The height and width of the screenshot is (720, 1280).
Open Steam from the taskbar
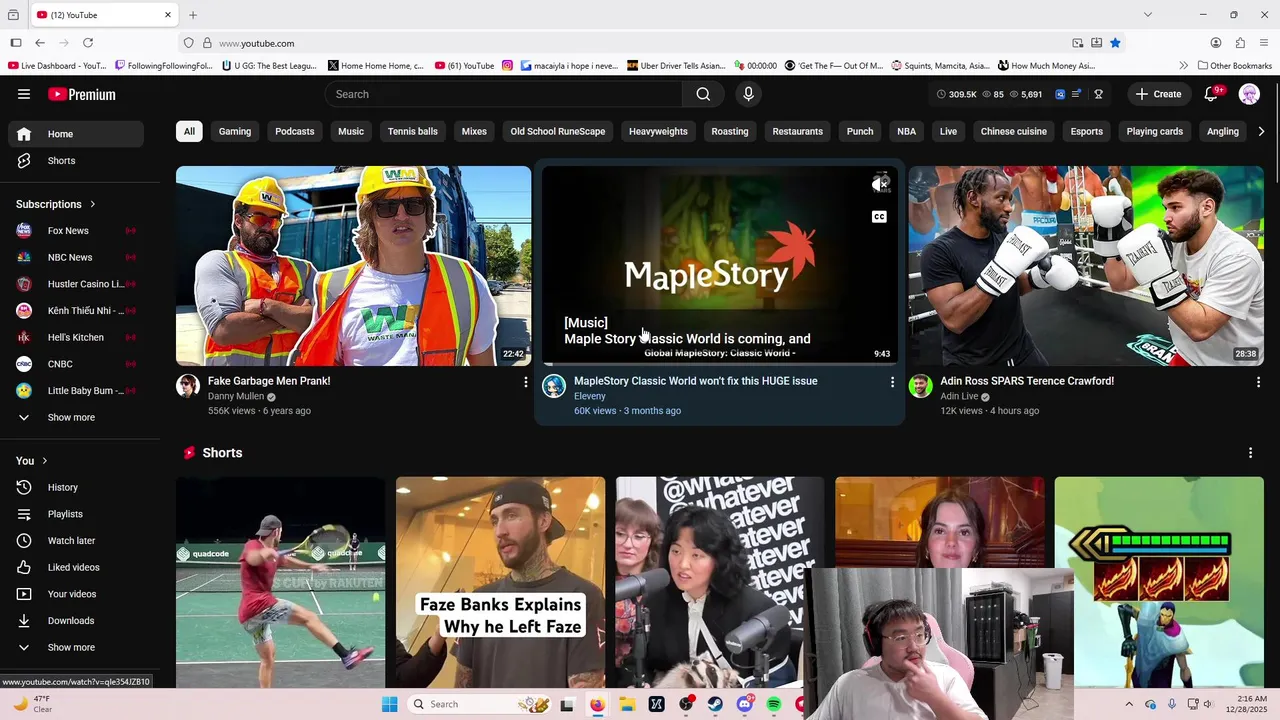tap(715, 704)
